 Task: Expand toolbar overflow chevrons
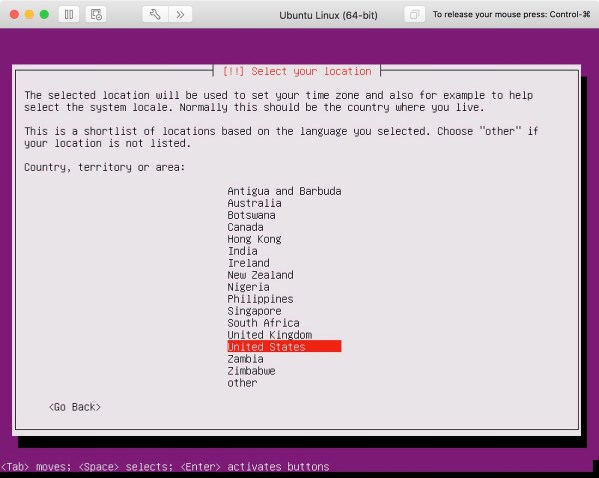(180, 15)
